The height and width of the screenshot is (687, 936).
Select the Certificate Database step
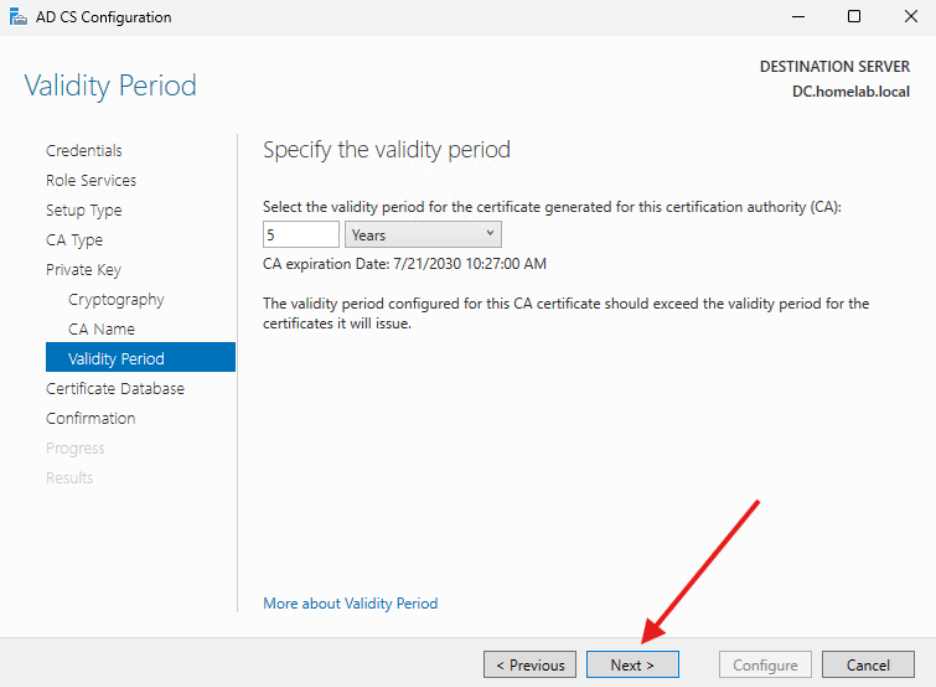coord(115,388)
